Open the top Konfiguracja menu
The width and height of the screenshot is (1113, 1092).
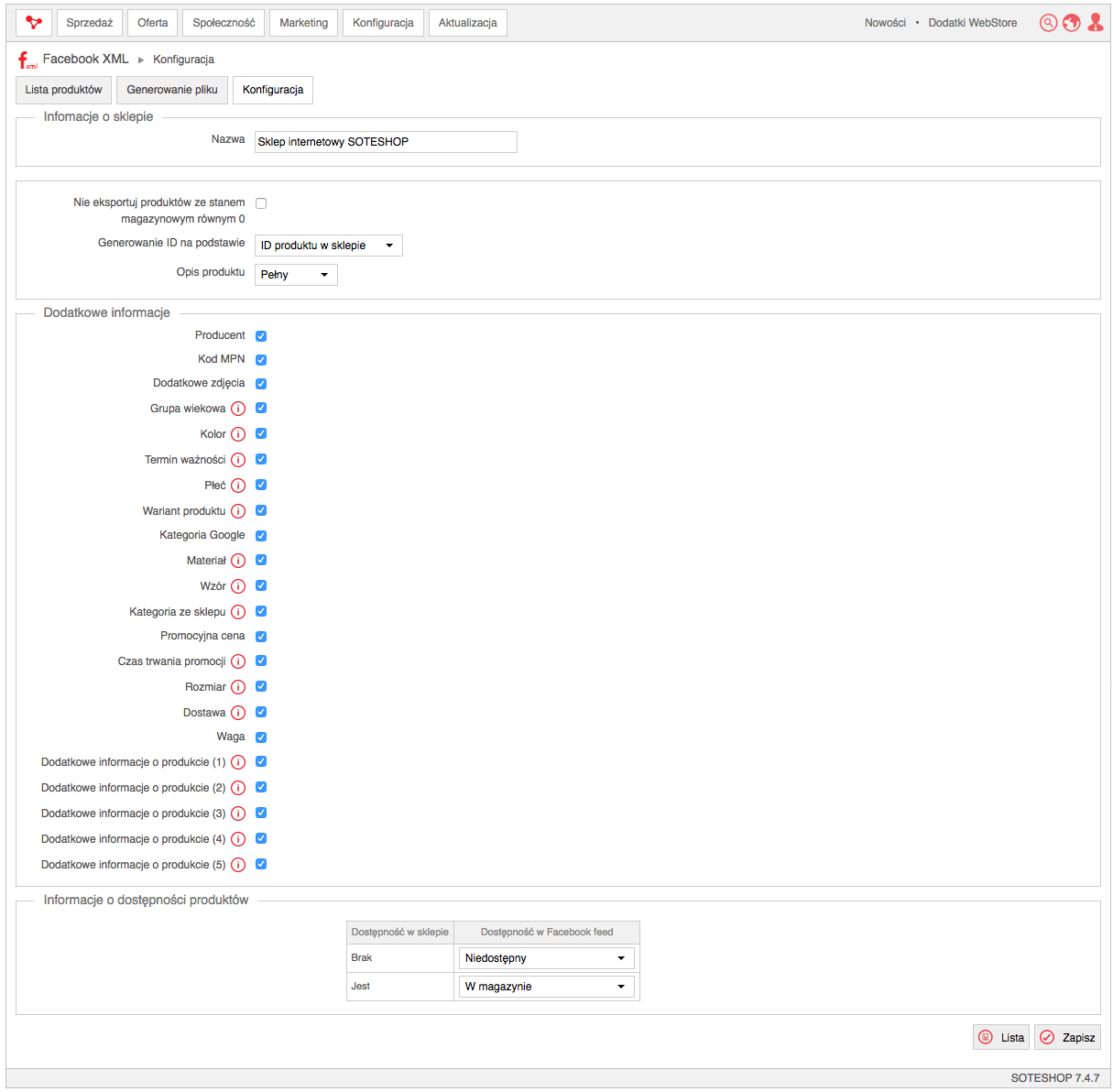pos(383,23)
